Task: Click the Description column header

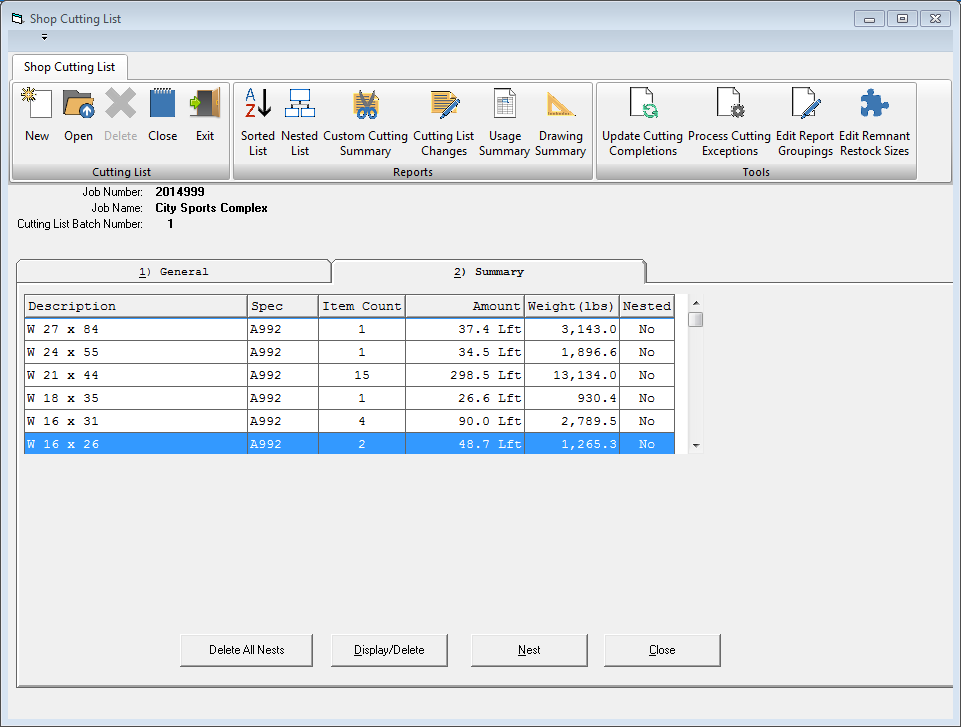Action: coord(135,306)
